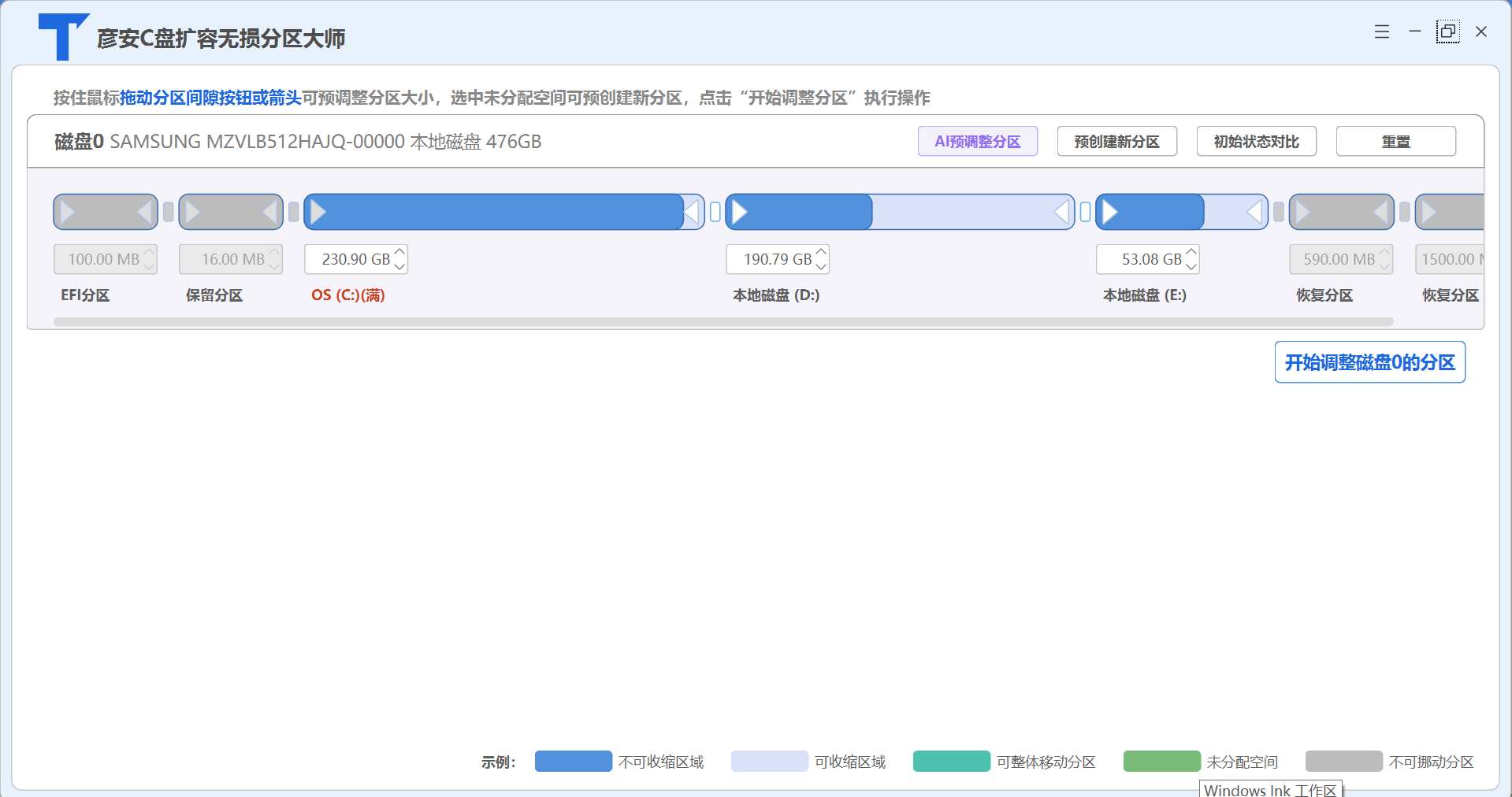Minimize the application window
Screen dimensions: 1512x797
click(x=1415, y=32)
